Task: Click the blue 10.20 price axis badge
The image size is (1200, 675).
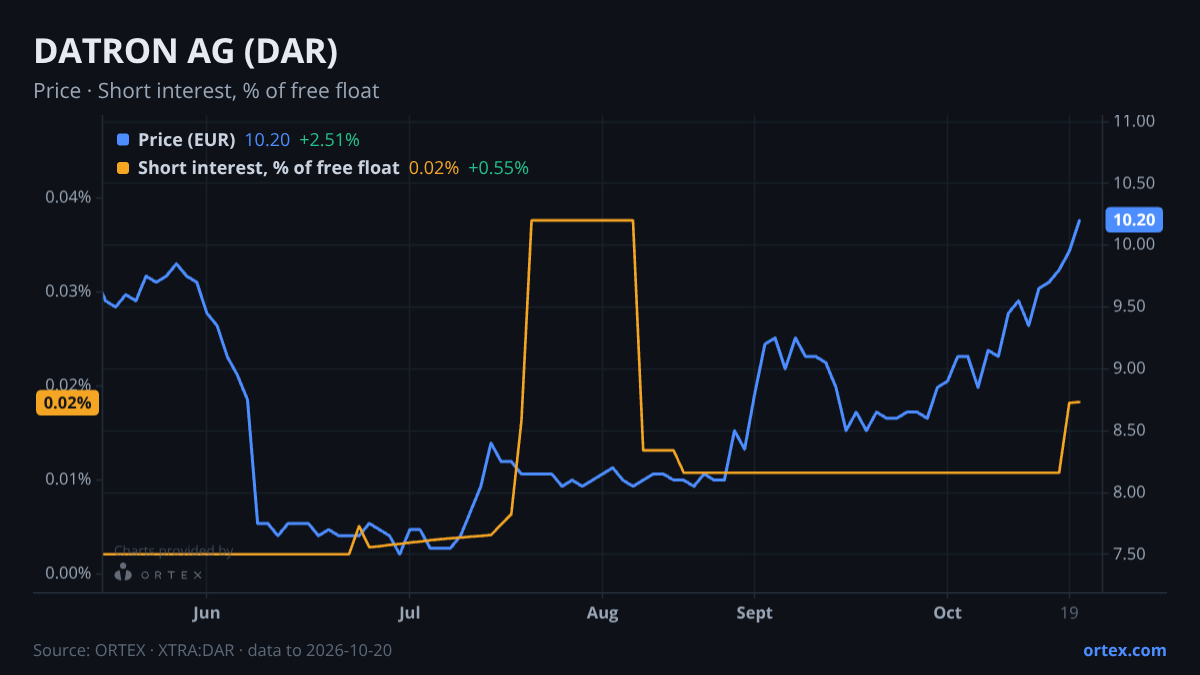Action: [1132, 220]
